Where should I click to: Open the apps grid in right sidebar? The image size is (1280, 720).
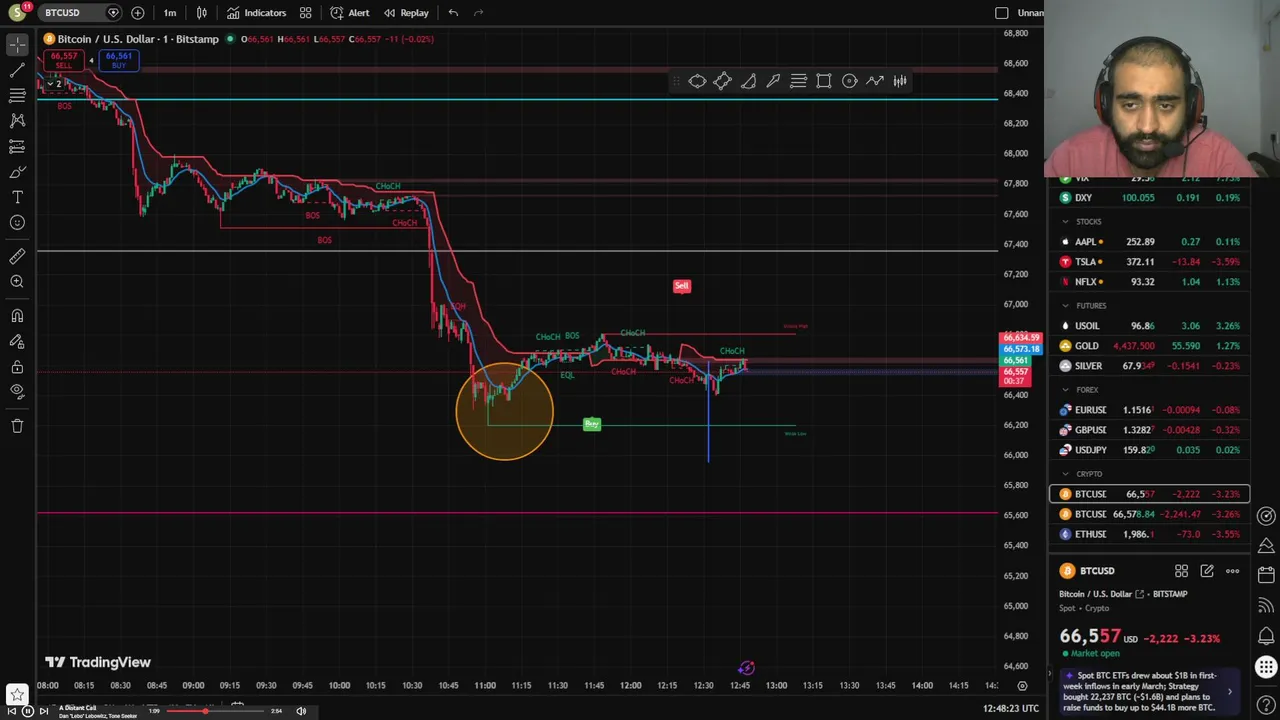(1266, 667)
